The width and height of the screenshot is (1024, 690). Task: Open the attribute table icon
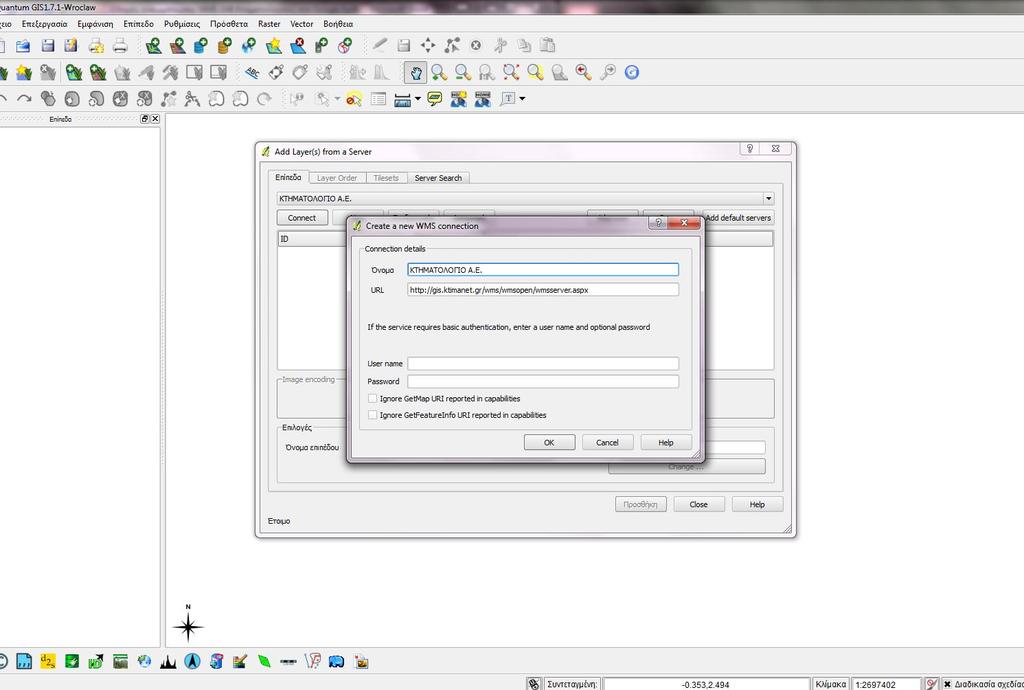pos(378,99)
